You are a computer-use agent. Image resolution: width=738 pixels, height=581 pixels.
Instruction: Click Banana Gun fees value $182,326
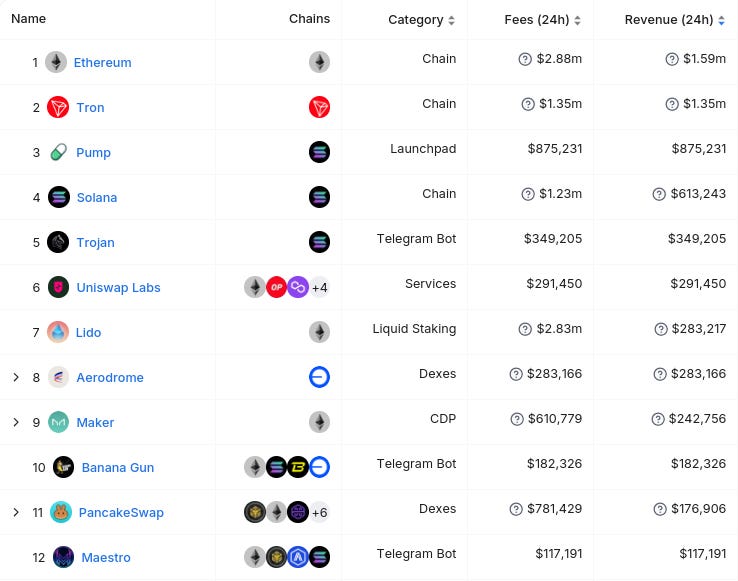pos(554,464)
